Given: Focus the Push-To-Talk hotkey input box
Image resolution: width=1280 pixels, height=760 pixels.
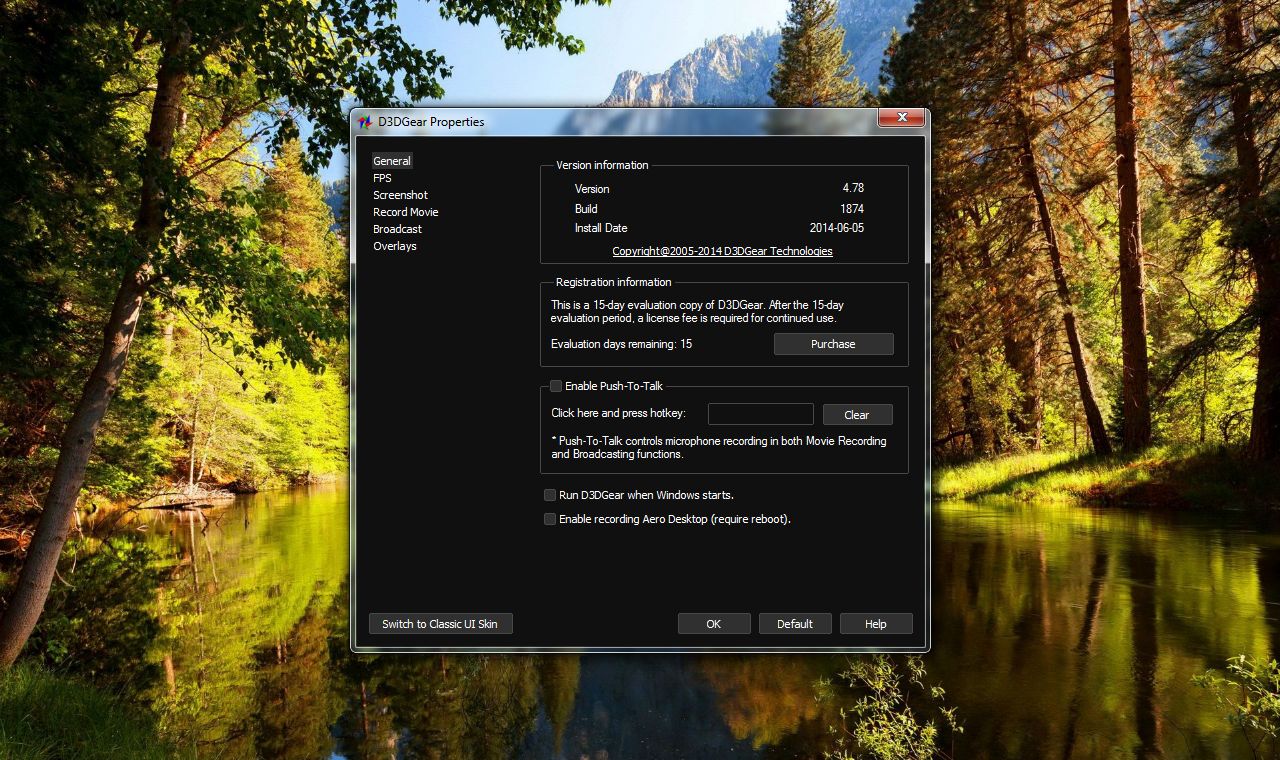Looking at the screenshot, I should coord(760,414).
